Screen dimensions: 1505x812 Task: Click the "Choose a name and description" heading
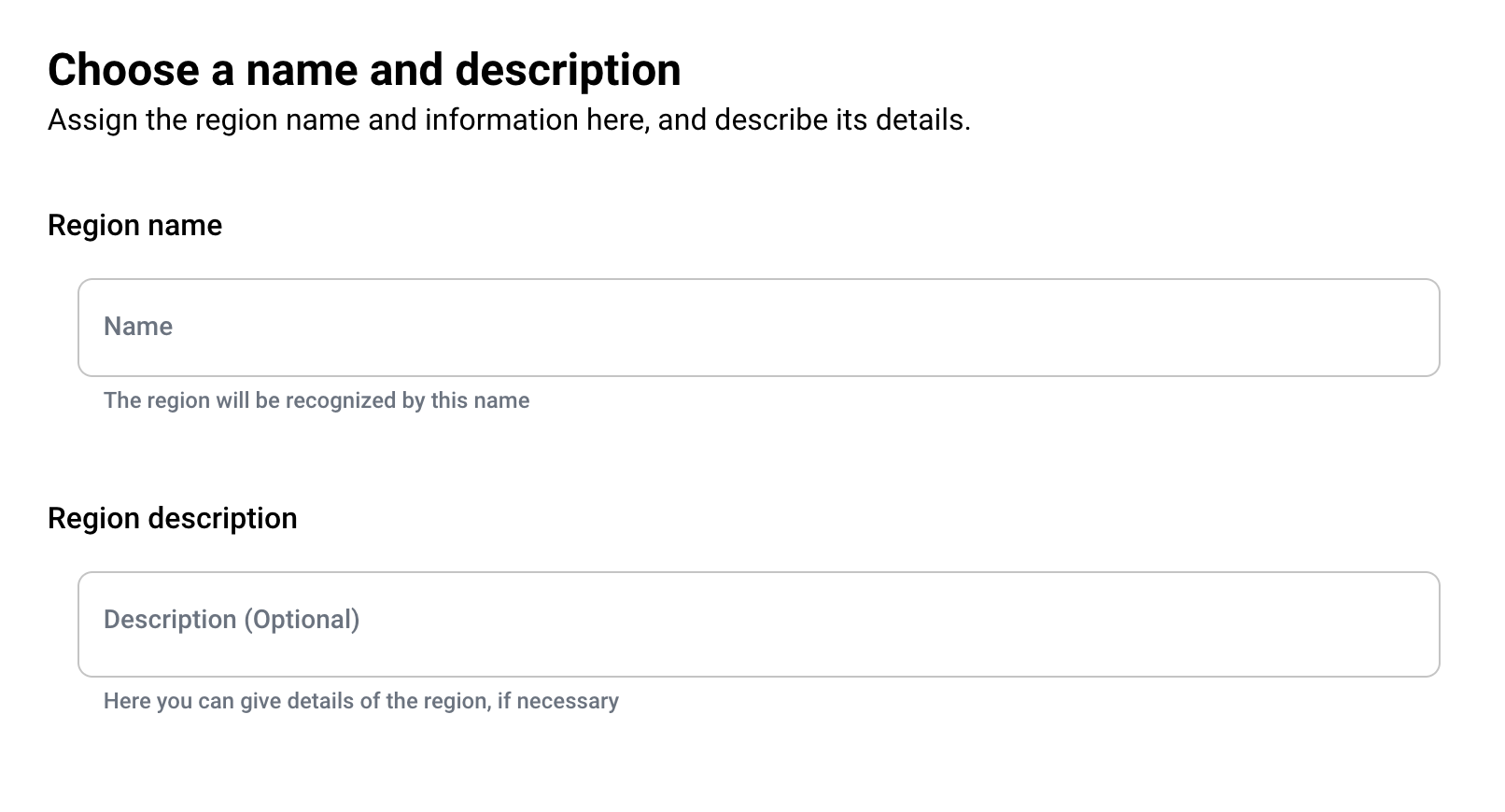[x=364, y=70]
